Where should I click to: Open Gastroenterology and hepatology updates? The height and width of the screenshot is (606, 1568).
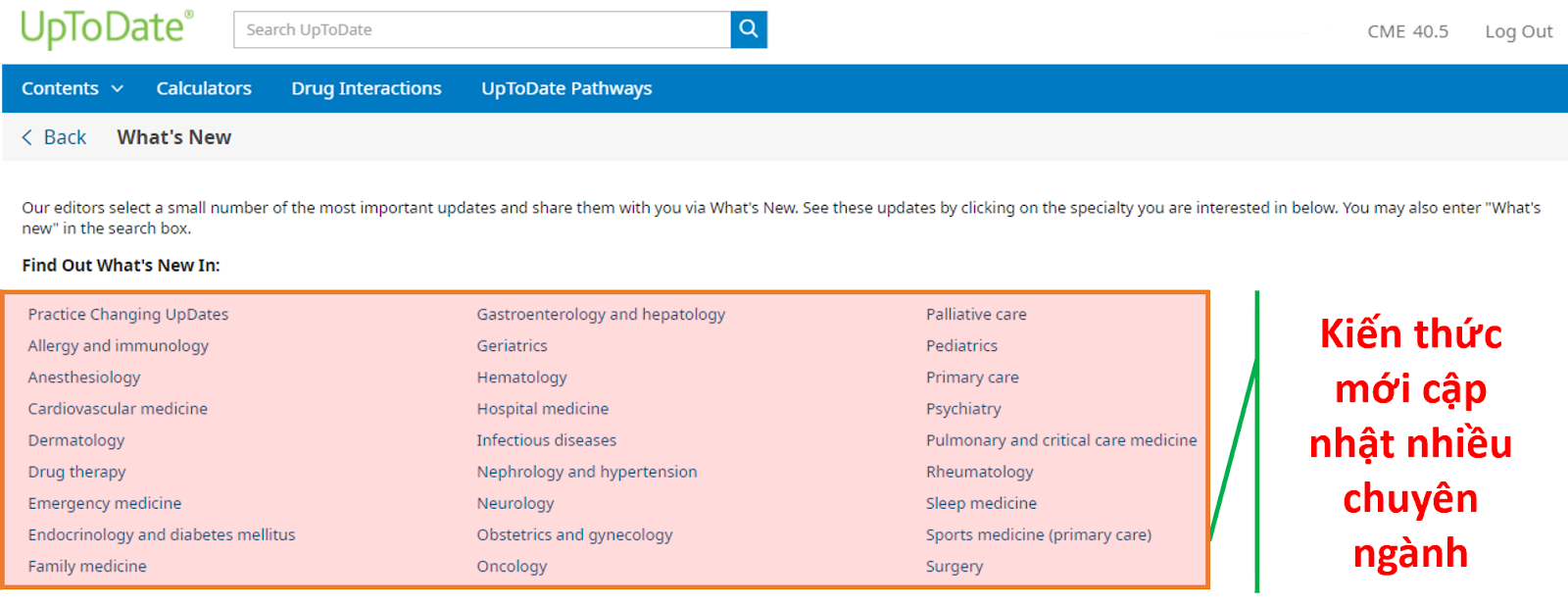pyautogui.click(x=601, y=314)
